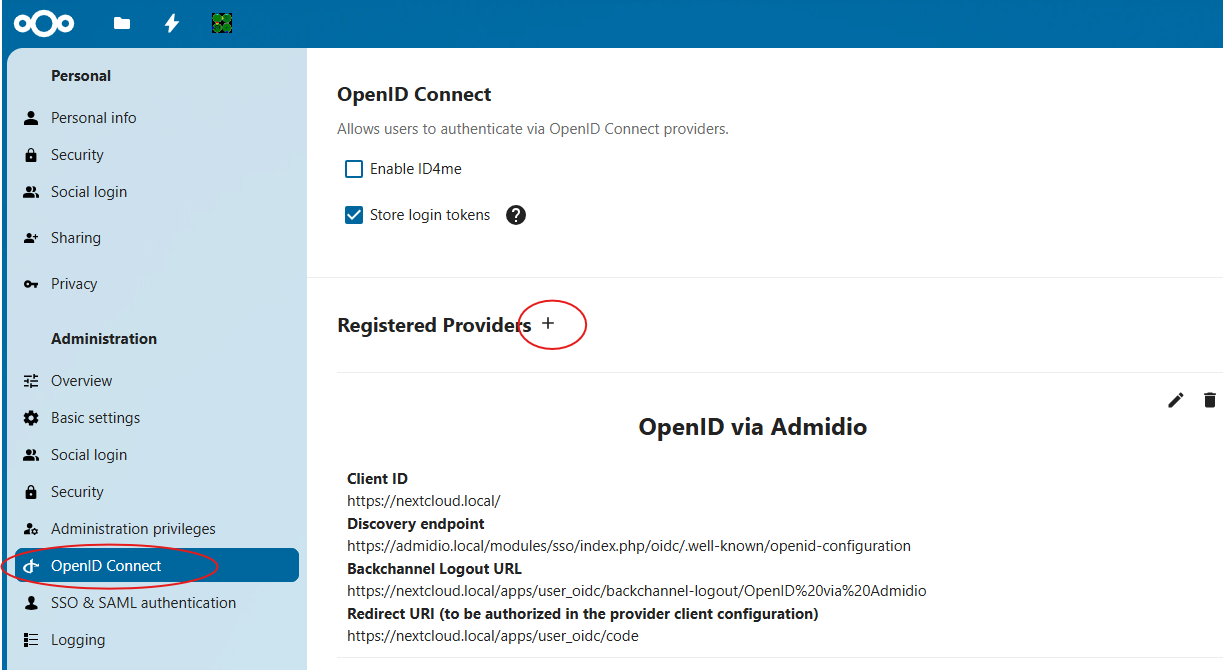The width and height of the screenshot is (1223, 670).
Task: Open the Sharing settings section
Action: (x=75, y=238)
